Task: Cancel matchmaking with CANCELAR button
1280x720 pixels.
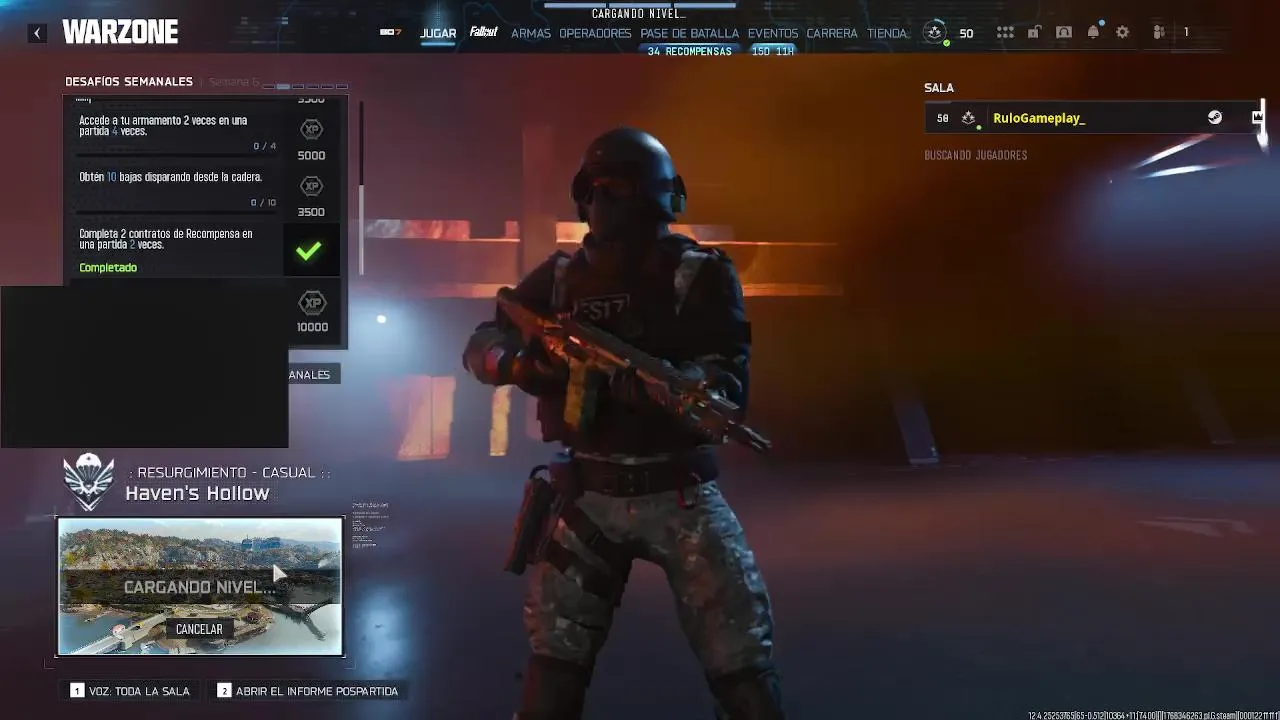Action: [199, 629]
